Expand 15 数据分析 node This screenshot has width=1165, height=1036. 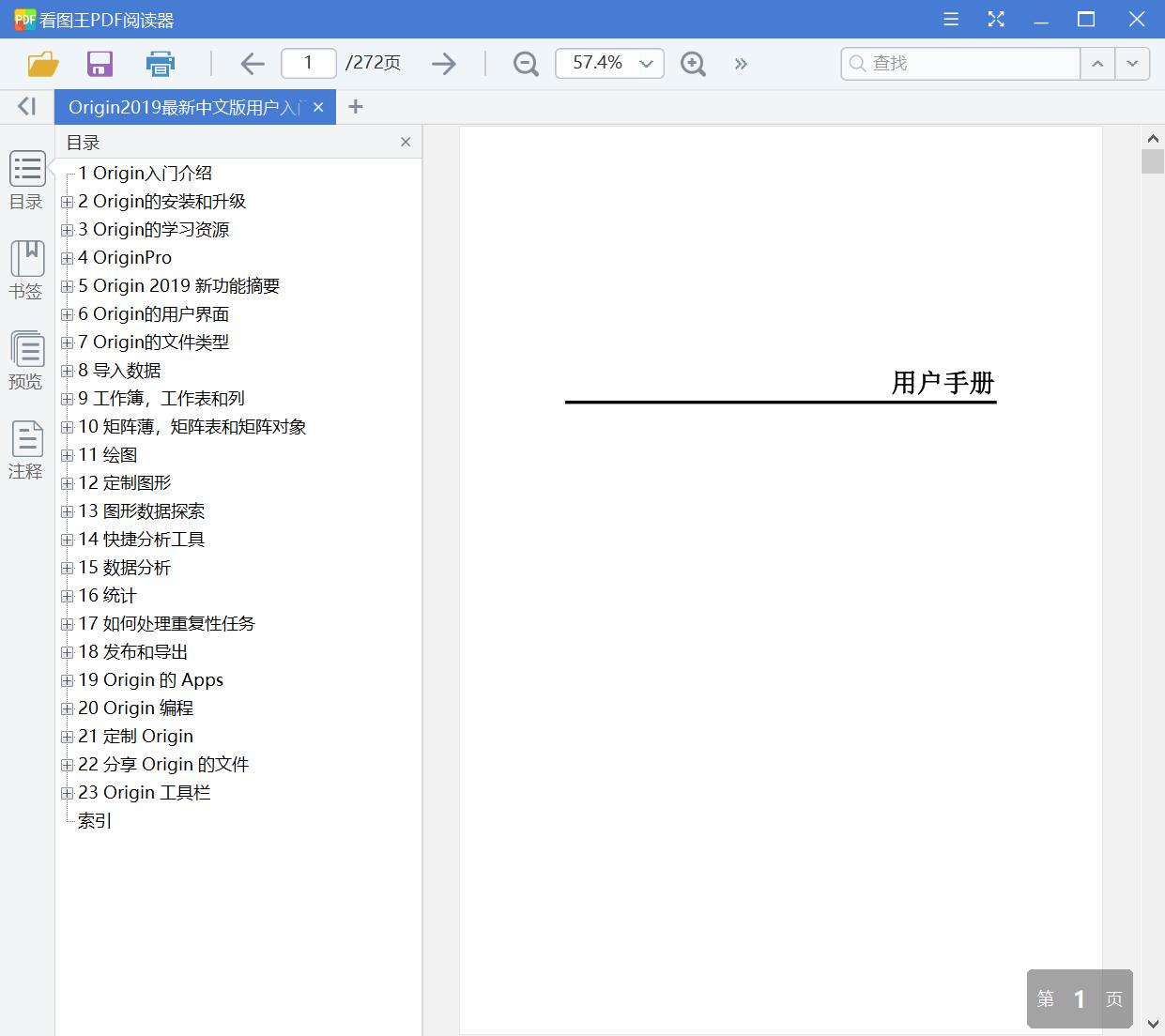pos(68,568)
